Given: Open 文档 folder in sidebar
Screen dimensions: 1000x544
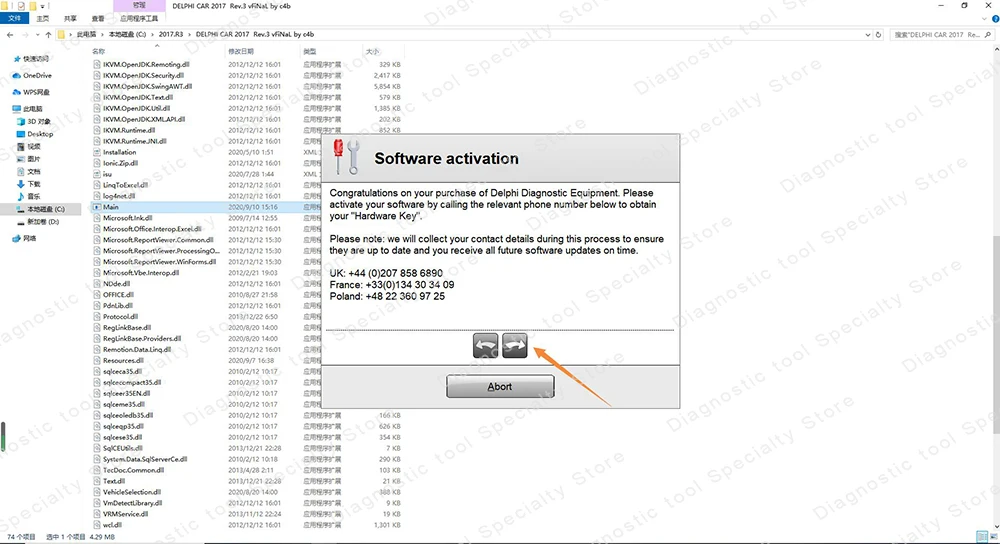Looking at the screenshot, I should pyautogui.click(x=33, y=172).
